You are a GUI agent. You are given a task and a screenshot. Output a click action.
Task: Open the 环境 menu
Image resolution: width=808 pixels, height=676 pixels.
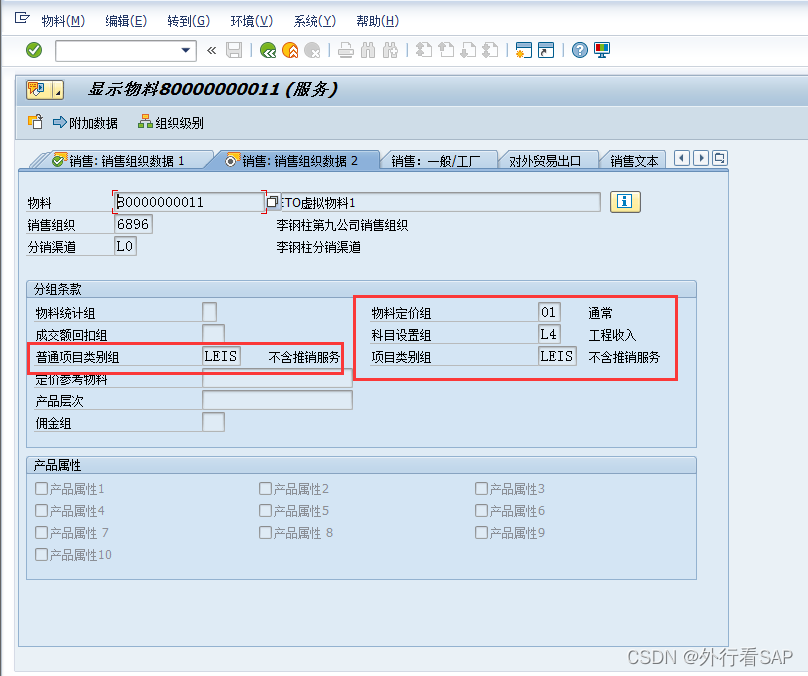pyautogui.click(x=250, y=21)
